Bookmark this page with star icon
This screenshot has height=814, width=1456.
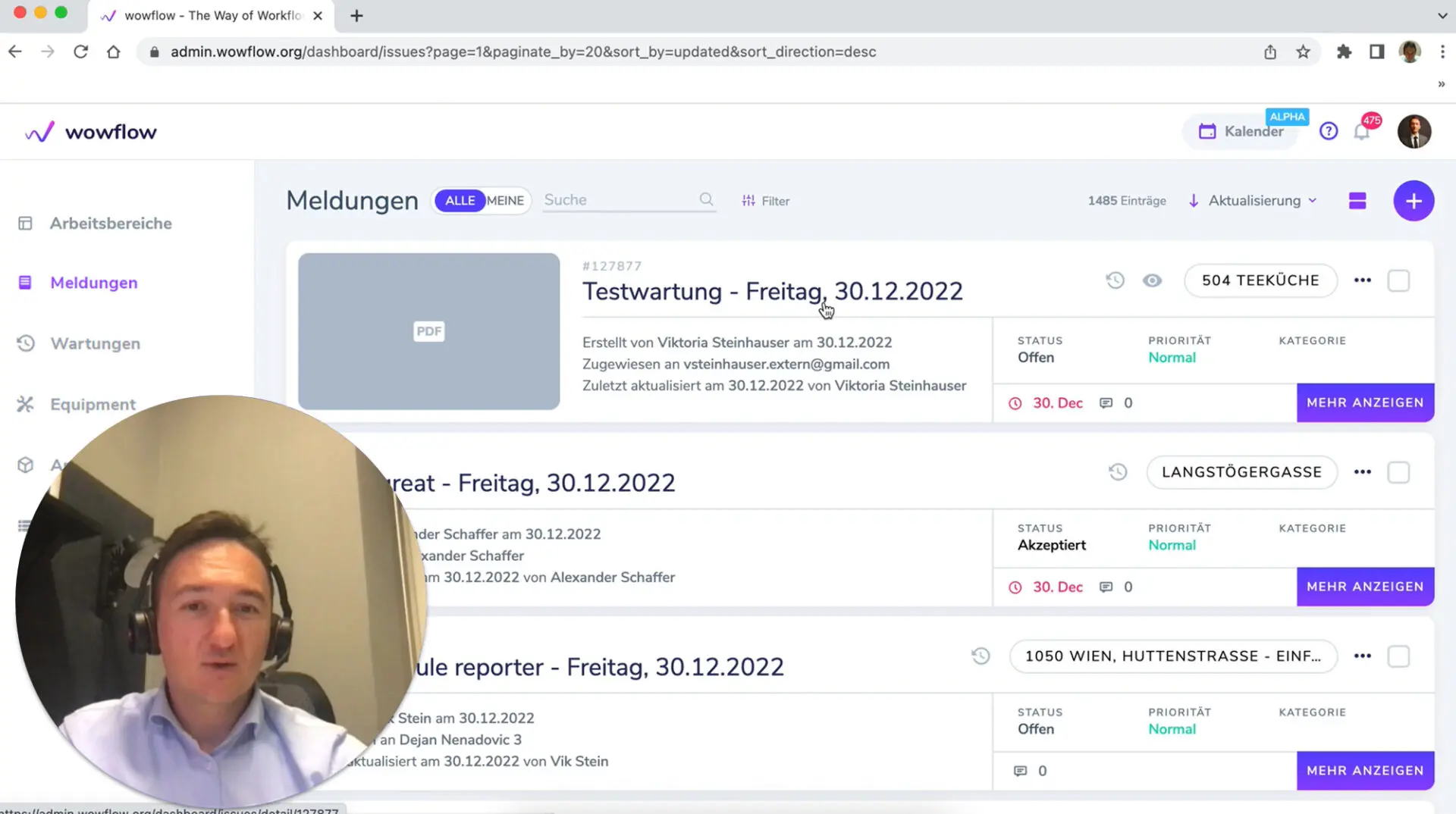point(1303,52)
